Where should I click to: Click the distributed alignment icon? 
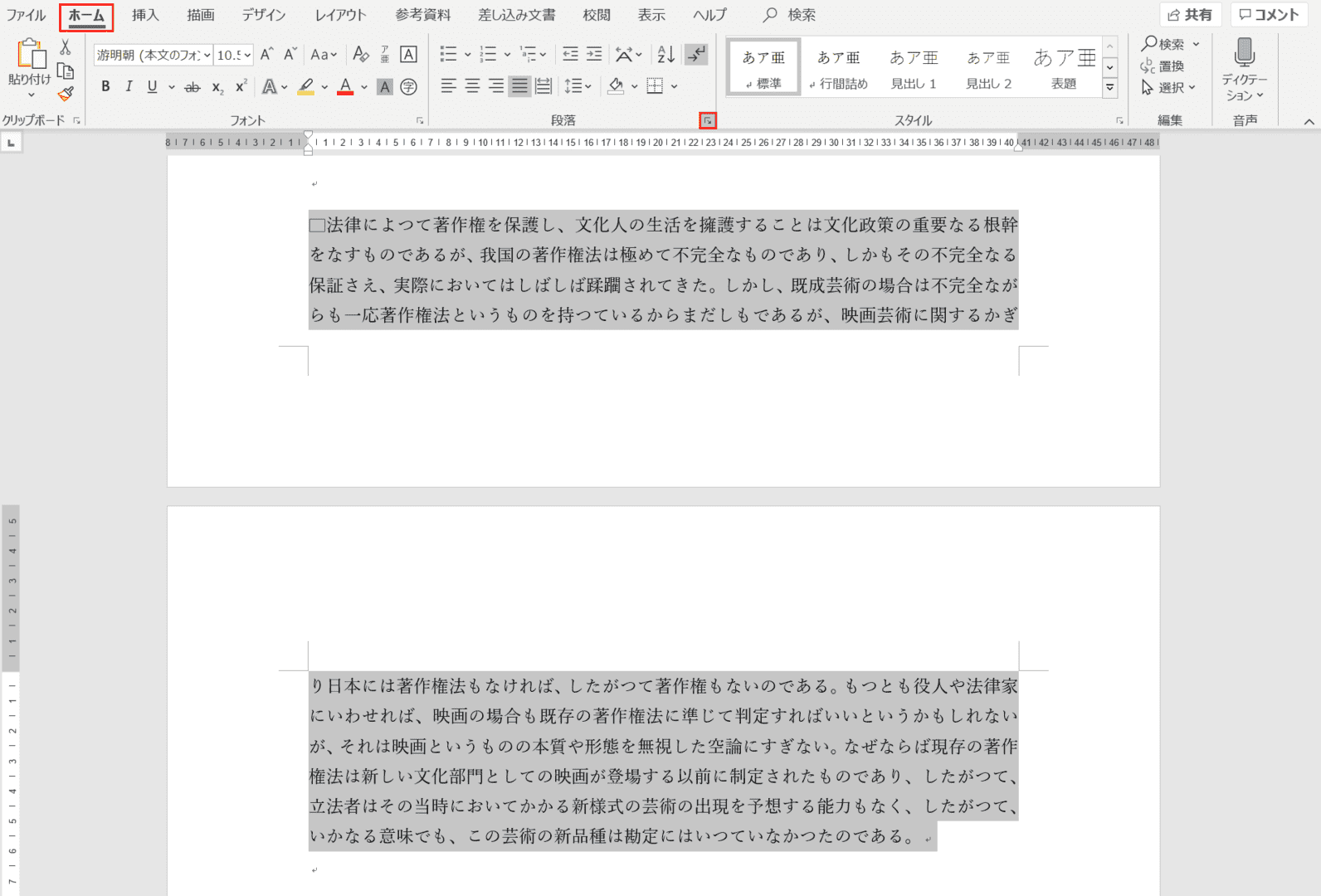coord(544,86)
